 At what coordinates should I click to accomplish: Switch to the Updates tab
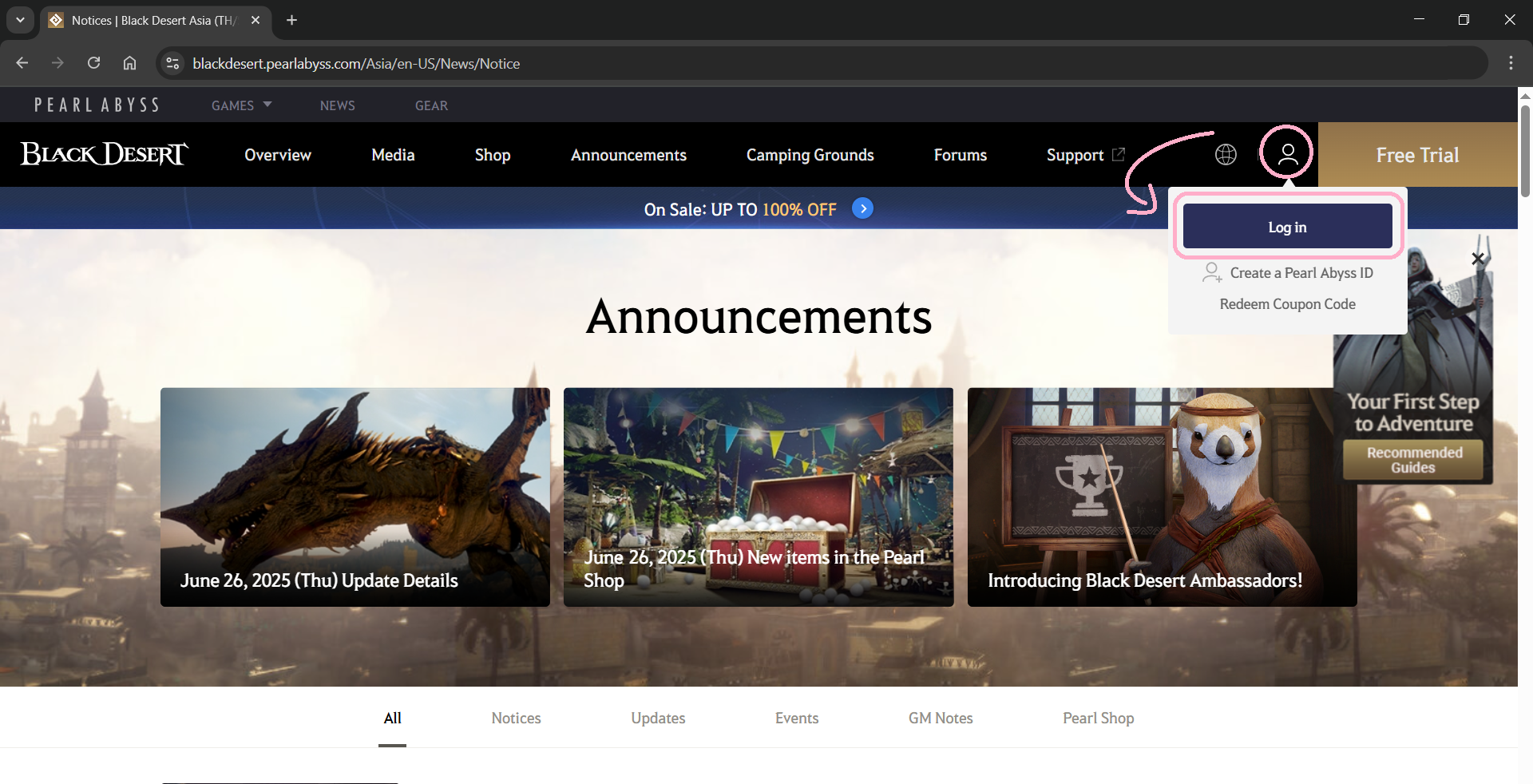[x=658, y=718]
